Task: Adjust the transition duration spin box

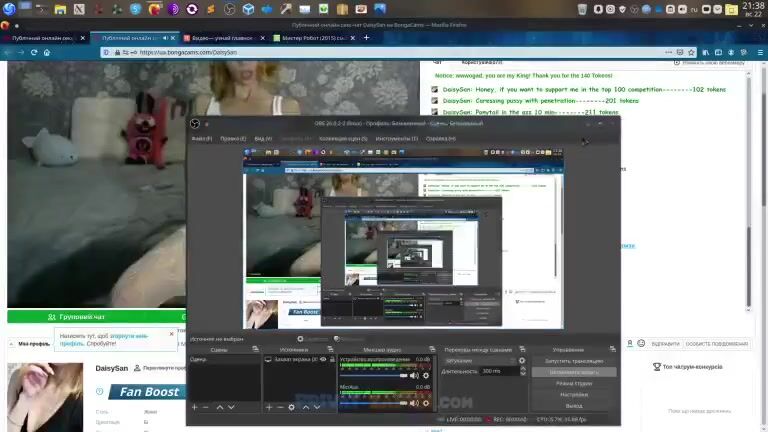Action: click(502, 371)
